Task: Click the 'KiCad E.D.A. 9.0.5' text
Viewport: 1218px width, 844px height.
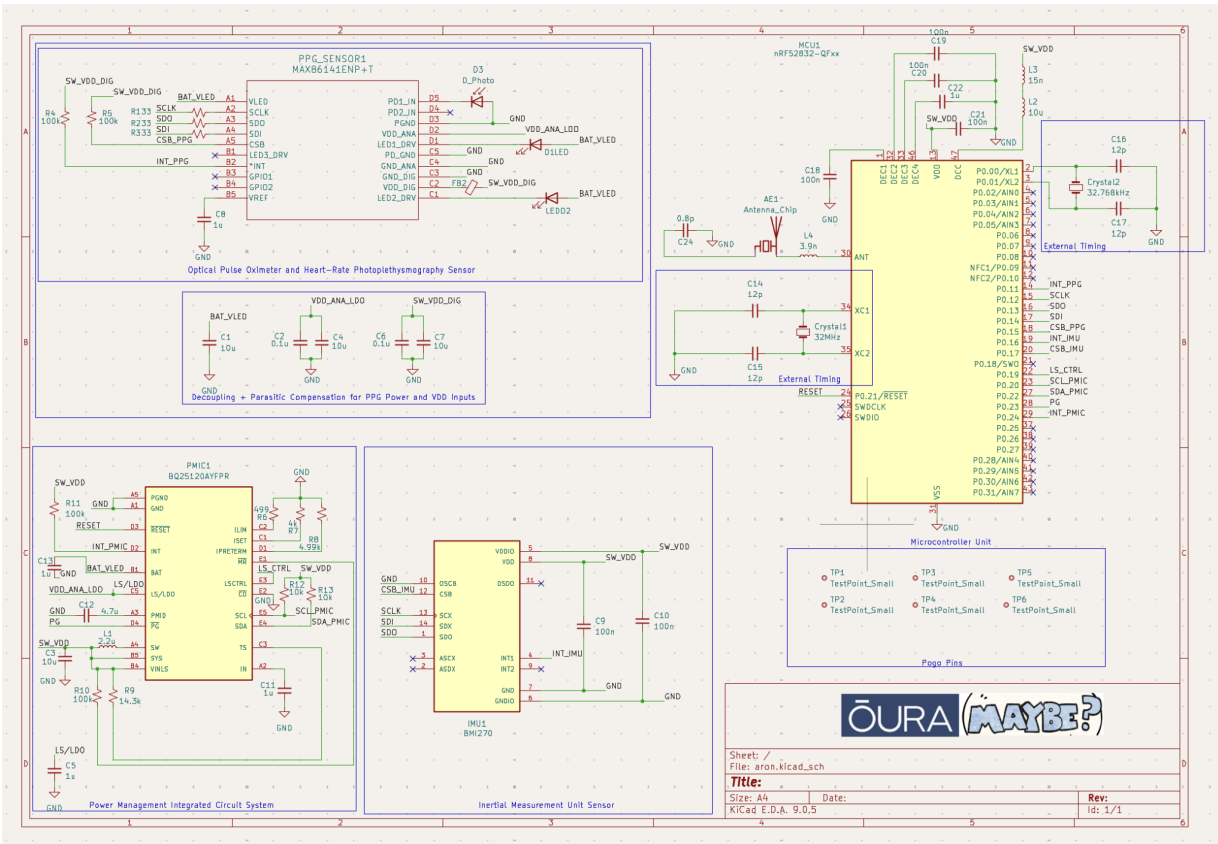Action: coord(774,811)
